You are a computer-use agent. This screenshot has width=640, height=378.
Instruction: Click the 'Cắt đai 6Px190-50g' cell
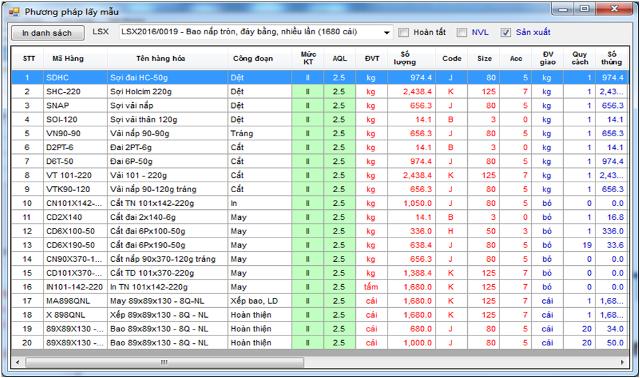point(167,245)
